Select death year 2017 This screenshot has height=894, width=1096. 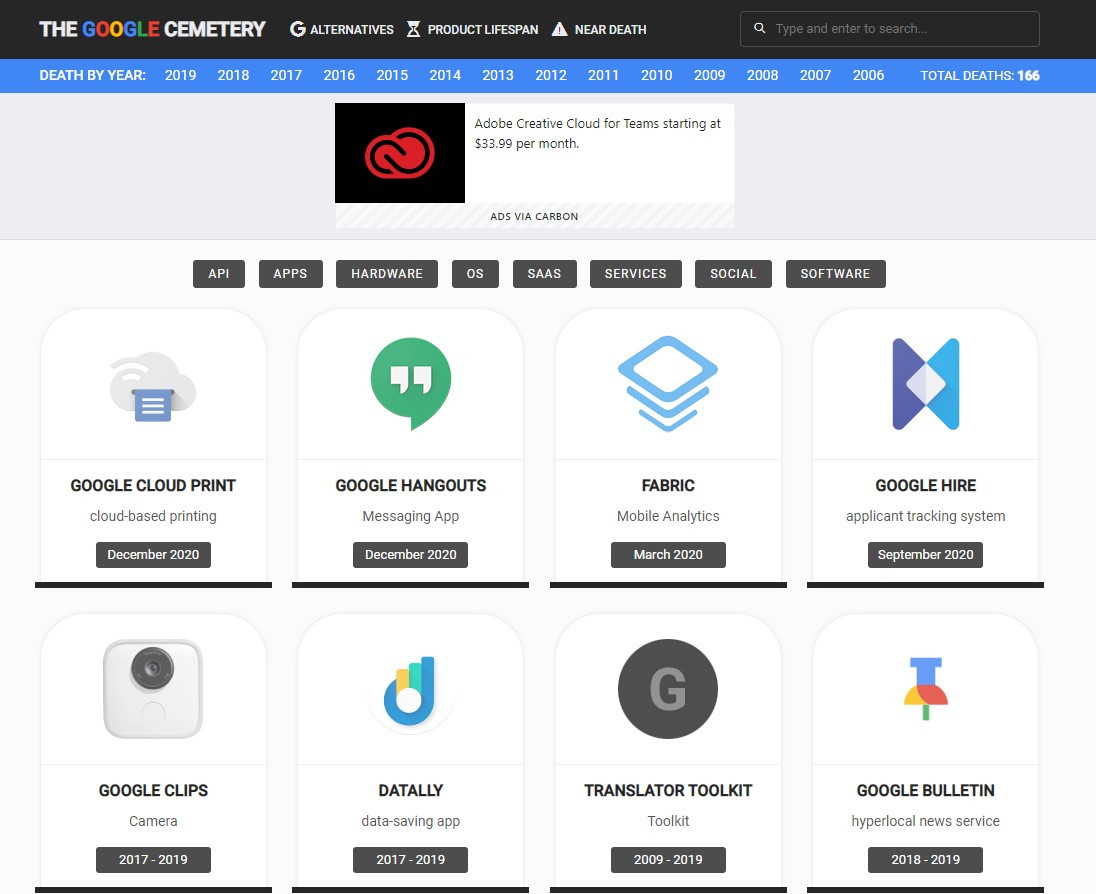[286, 75]
